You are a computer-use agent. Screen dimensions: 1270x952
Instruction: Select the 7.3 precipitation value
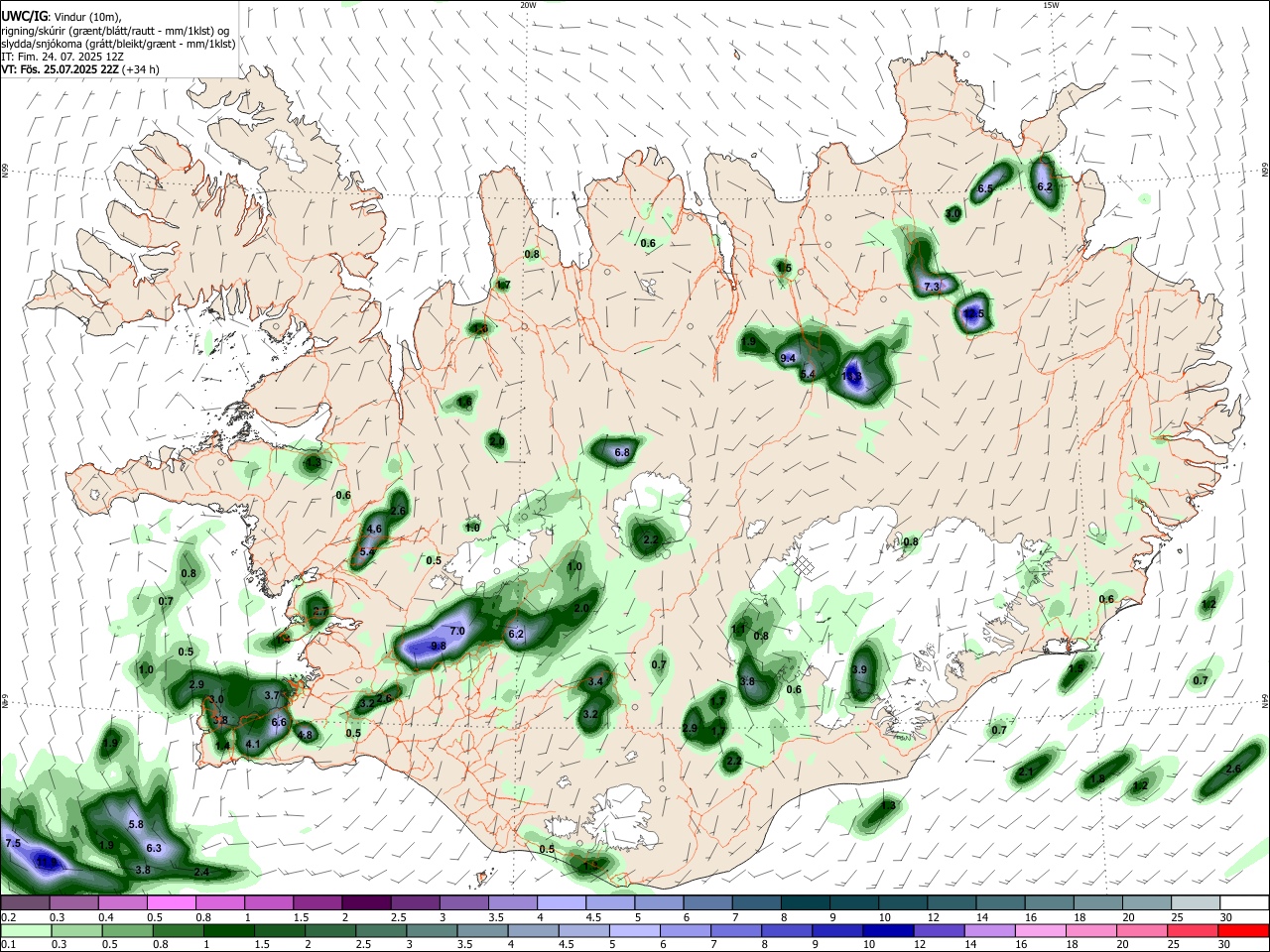931,287
